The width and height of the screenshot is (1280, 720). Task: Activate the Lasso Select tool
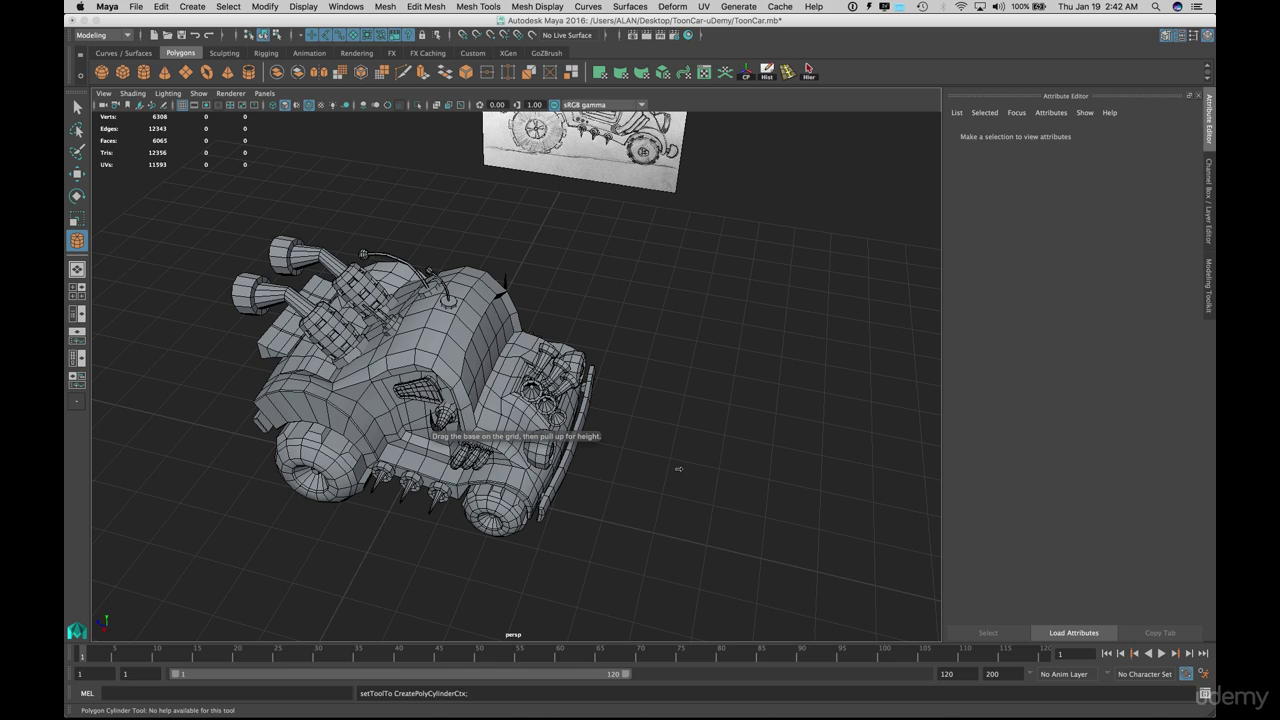point(77,130)
